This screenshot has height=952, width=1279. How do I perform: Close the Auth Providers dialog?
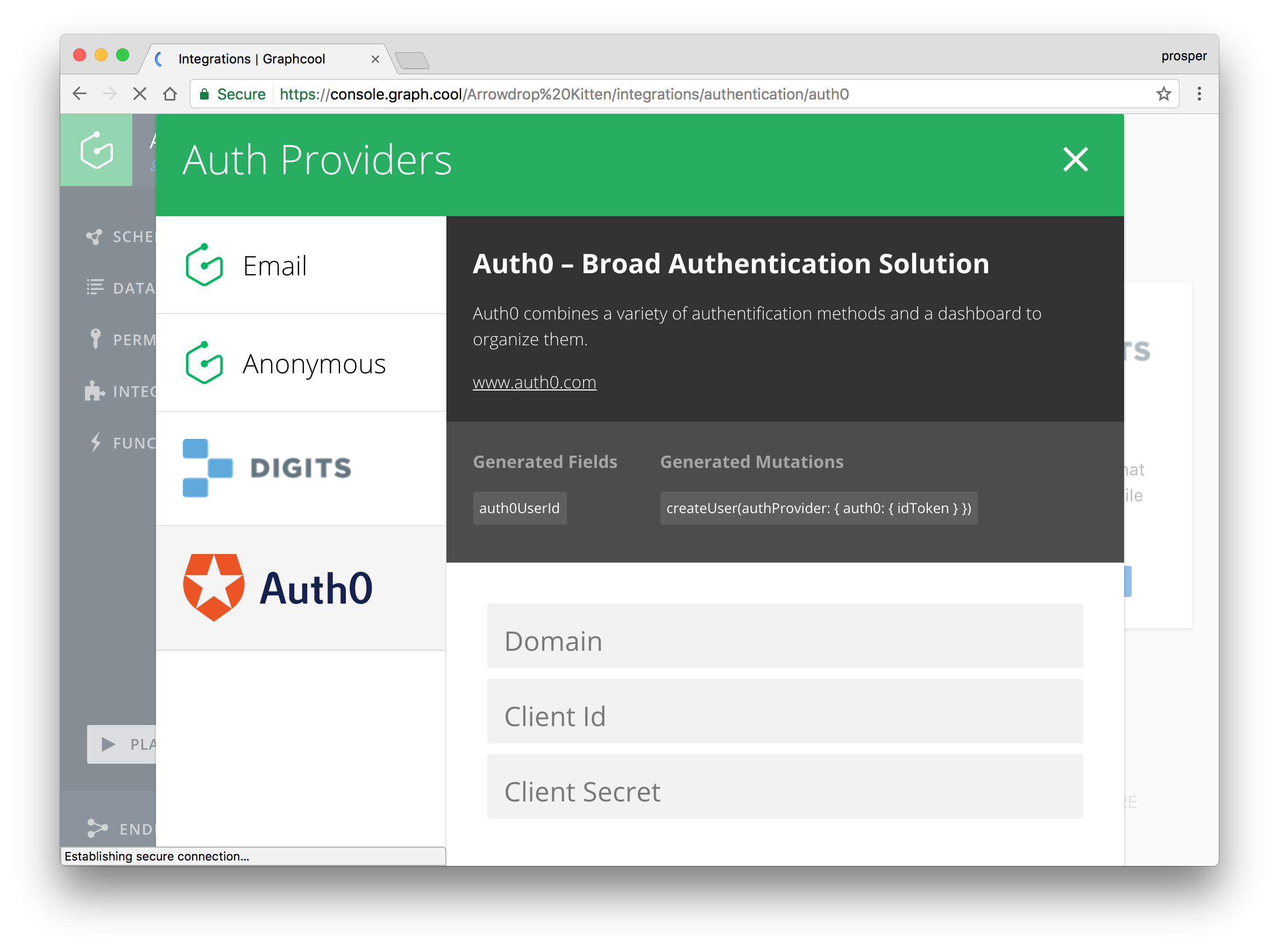(x=1075, y=160)
